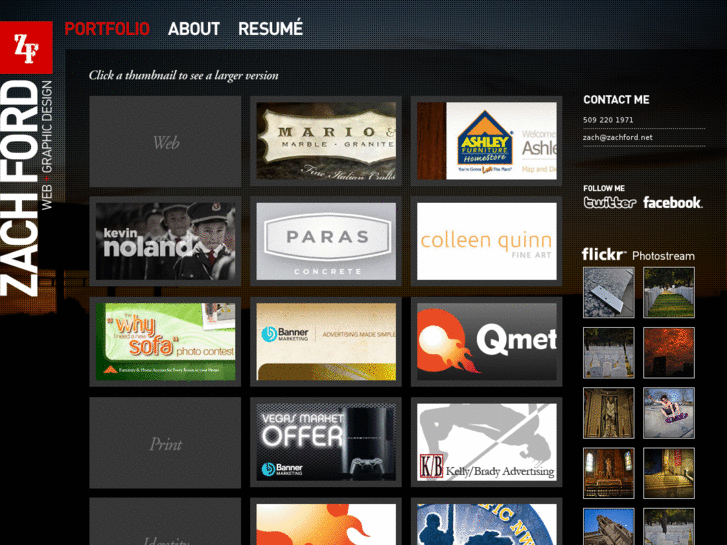Image resolution: width=727 pixels, height=545 pixels.
Task: Click the Zach Ford vertical site title
Action: click(x=19, y=189)
